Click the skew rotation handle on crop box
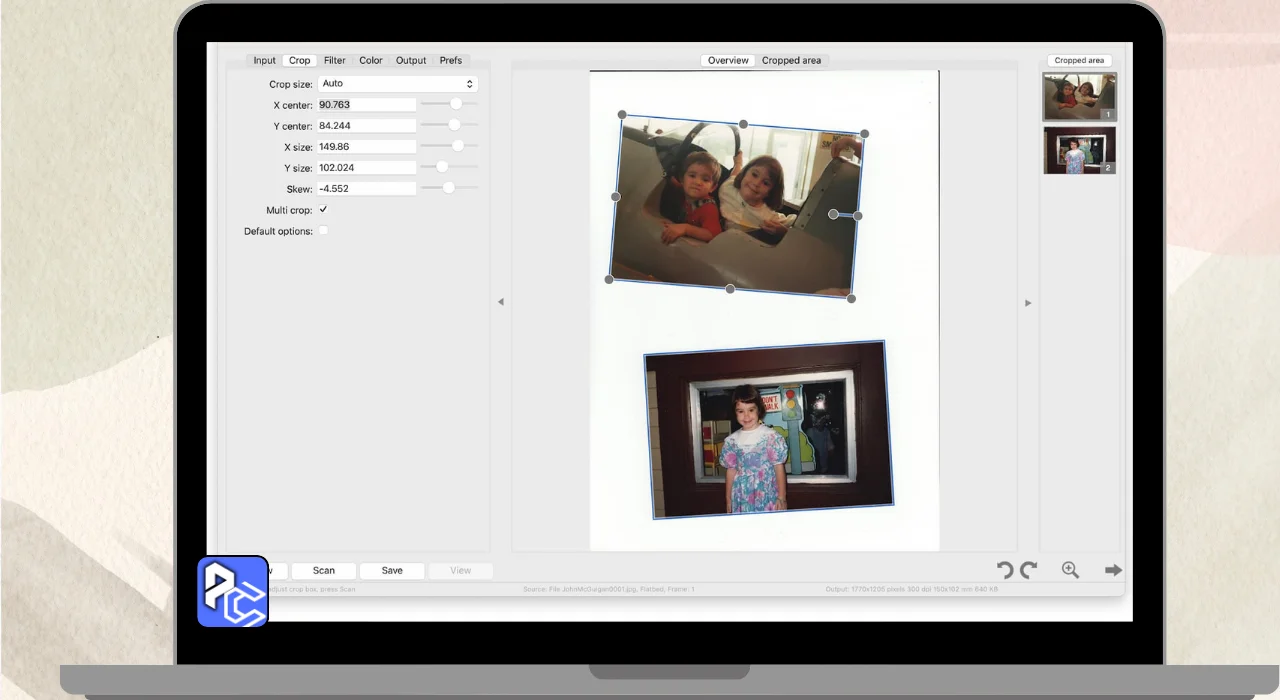Screen dimensions: 1280x700 (833, 214)
